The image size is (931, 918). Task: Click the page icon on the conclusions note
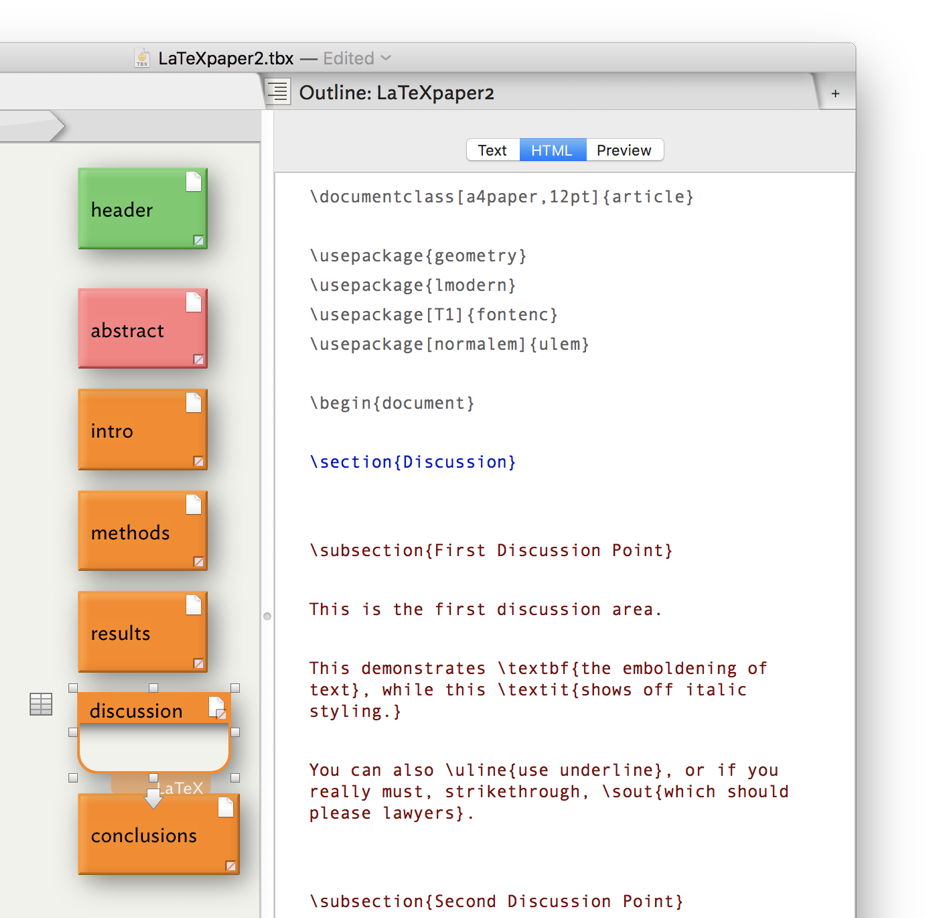225,807
